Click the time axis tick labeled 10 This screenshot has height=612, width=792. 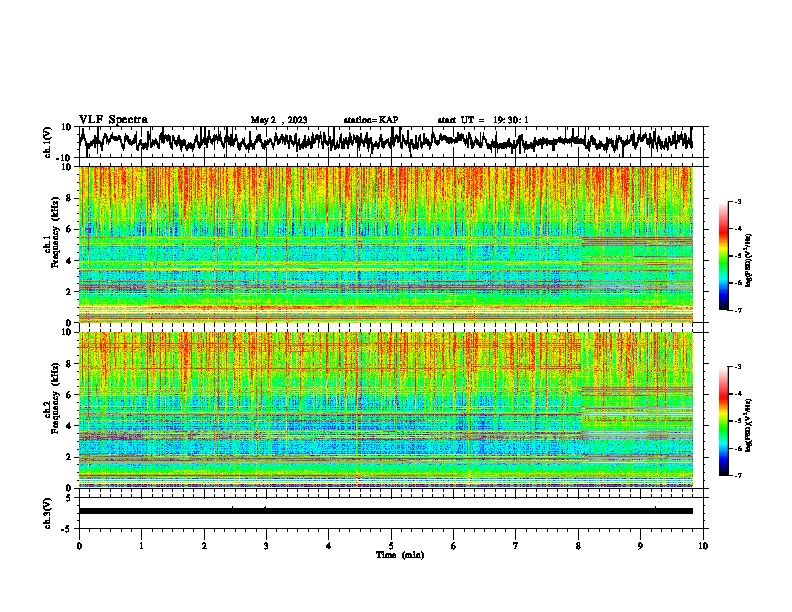(x=703, y=546)
